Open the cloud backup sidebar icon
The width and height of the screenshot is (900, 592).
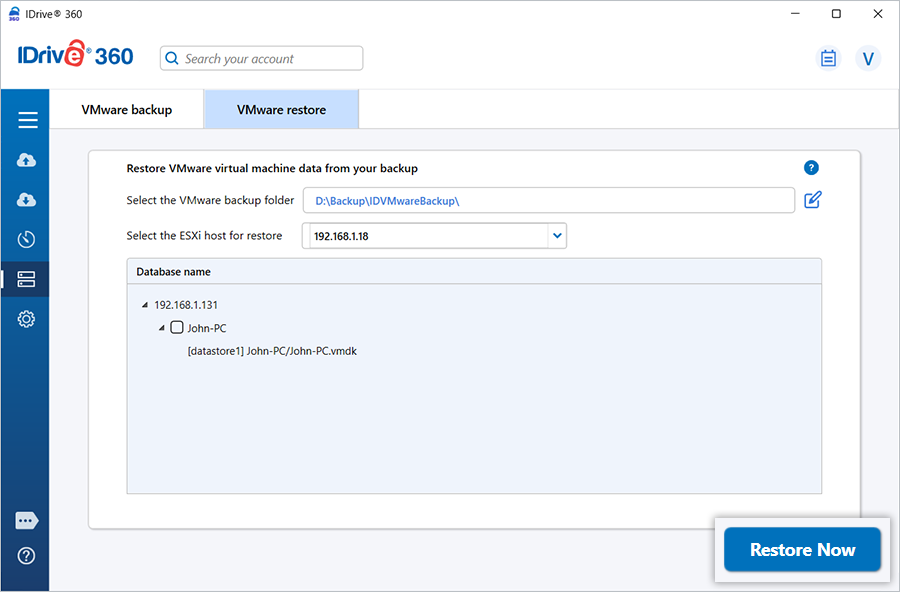(27, 161)
